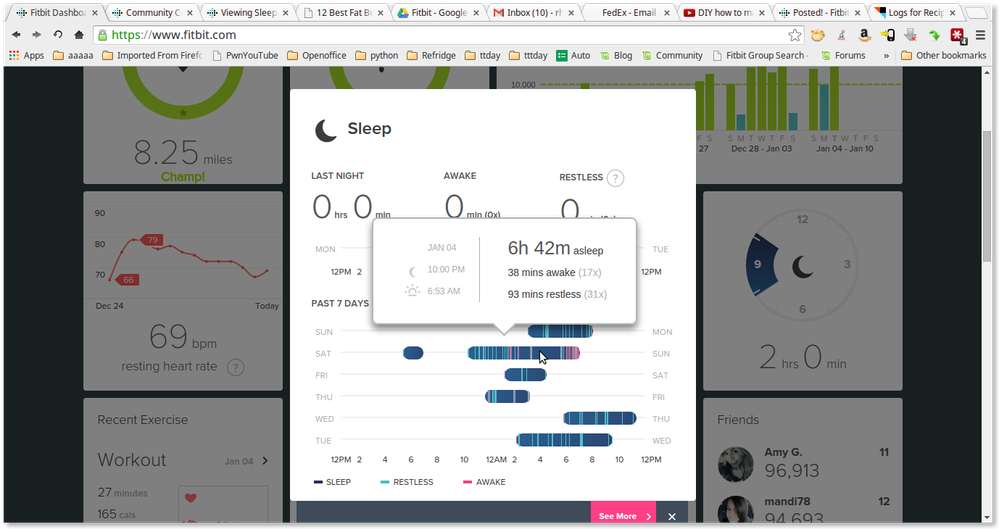The height and width of the screenshot is (529, 999).
Task: Click the short SAT nap sleep bar
Action: point(413,353)
